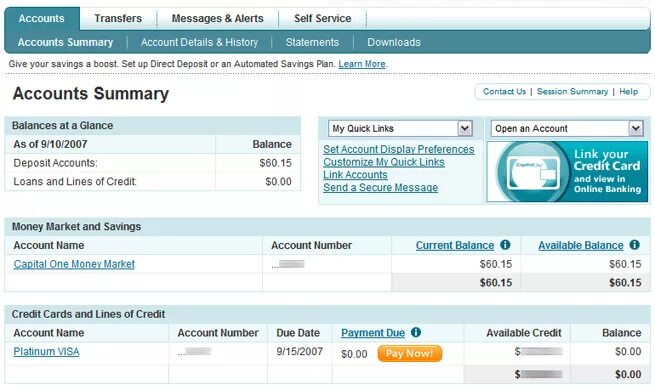Screen dimensions: 655x390
Task: Click the Pay Now! button
Action: [x=409, y=353]
